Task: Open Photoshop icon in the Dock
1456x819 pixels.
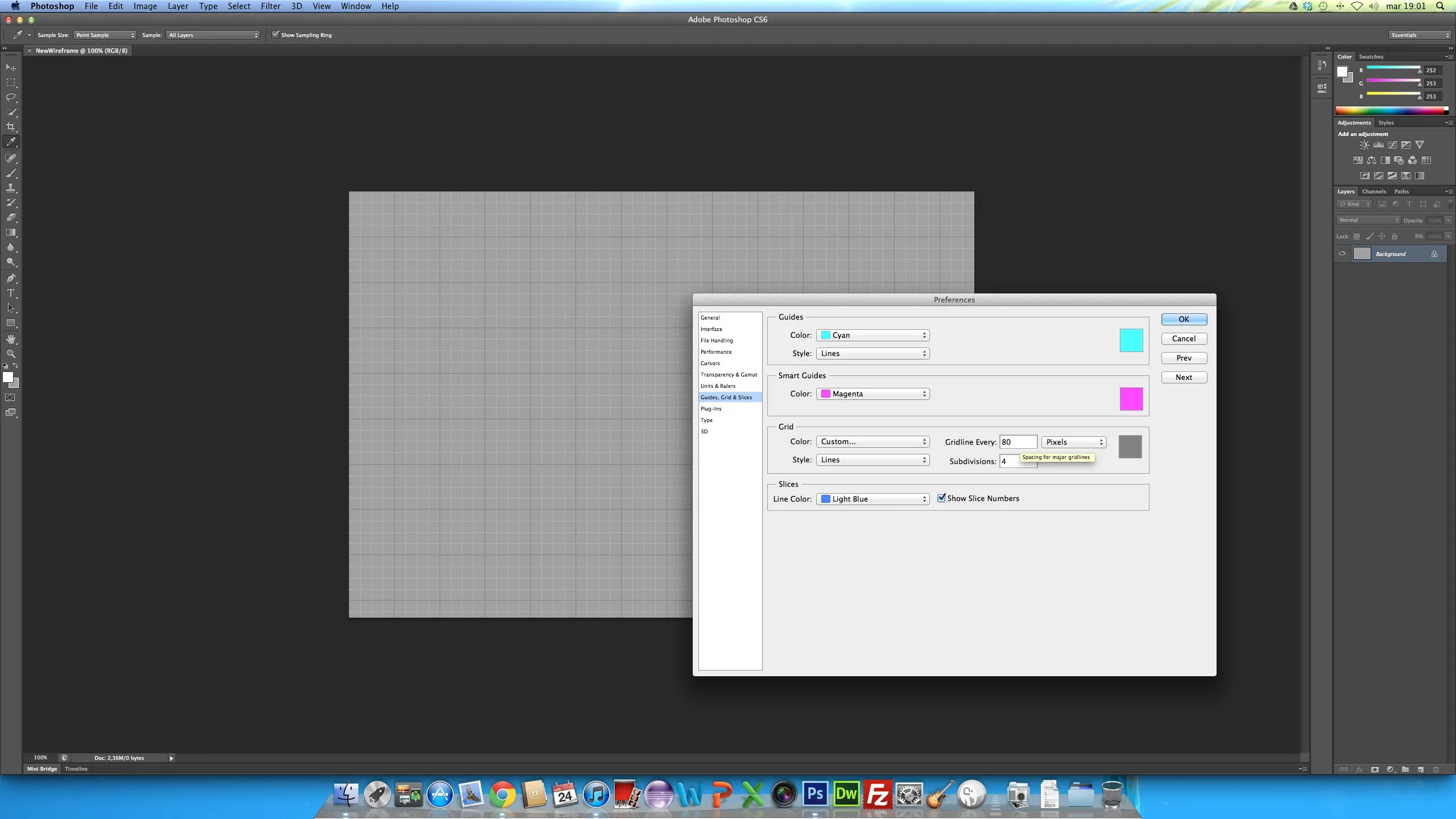Action: tap(815, 794)
